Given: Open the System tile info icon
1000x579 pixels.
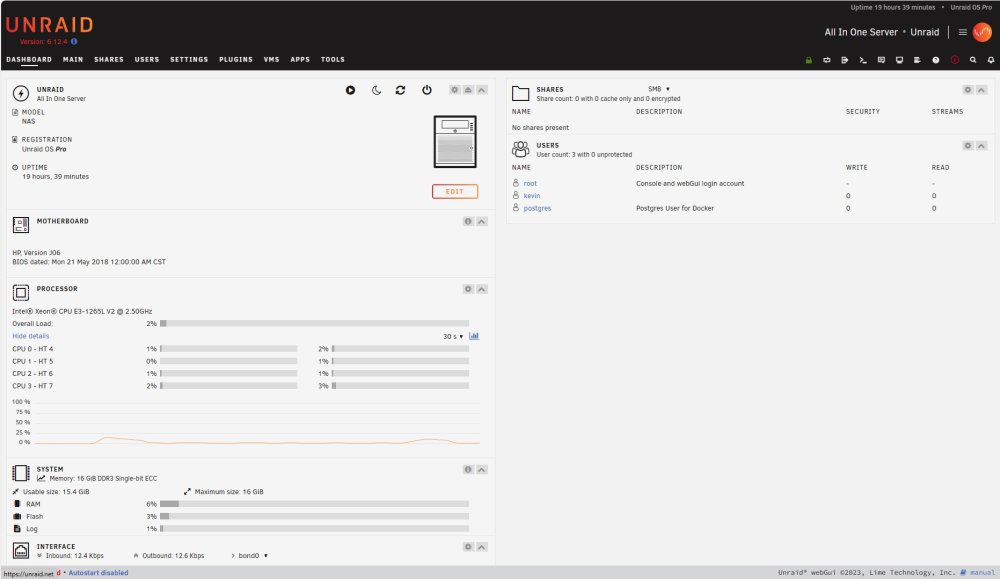Looking at the screenshot, I should [x=468, y=469].
